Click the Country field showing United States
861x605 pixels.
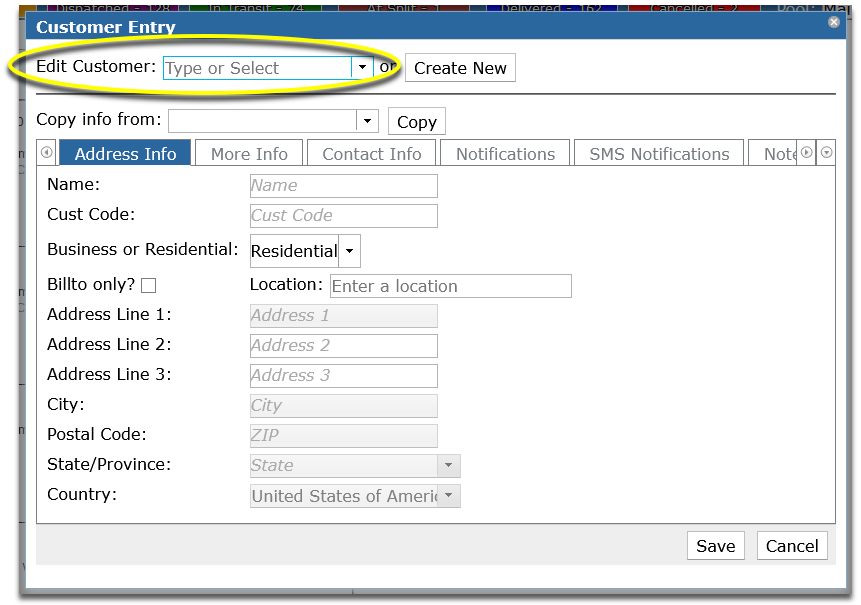point(344,496)
